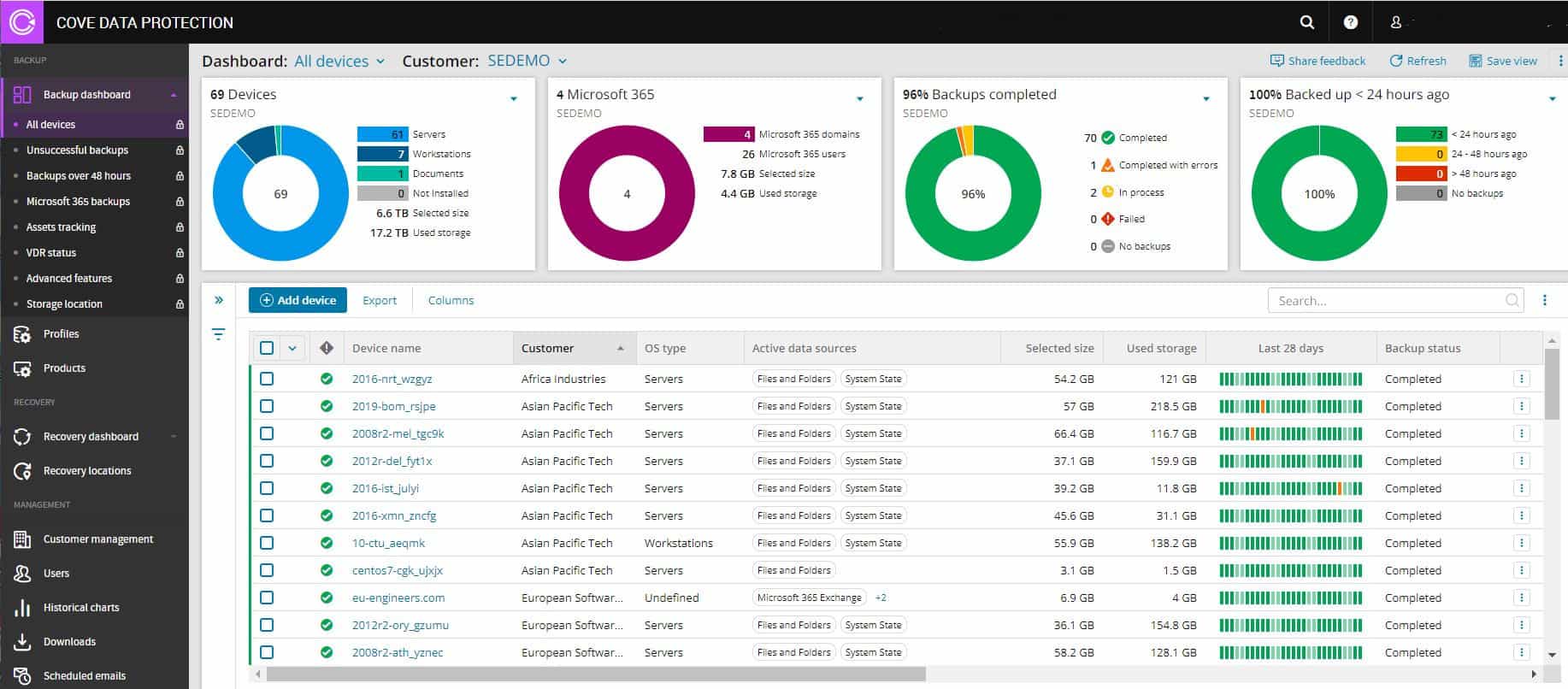Click green status check for 2019-bom_rsjpe
Screen dimensions: 1568x689
pos(327,406)
